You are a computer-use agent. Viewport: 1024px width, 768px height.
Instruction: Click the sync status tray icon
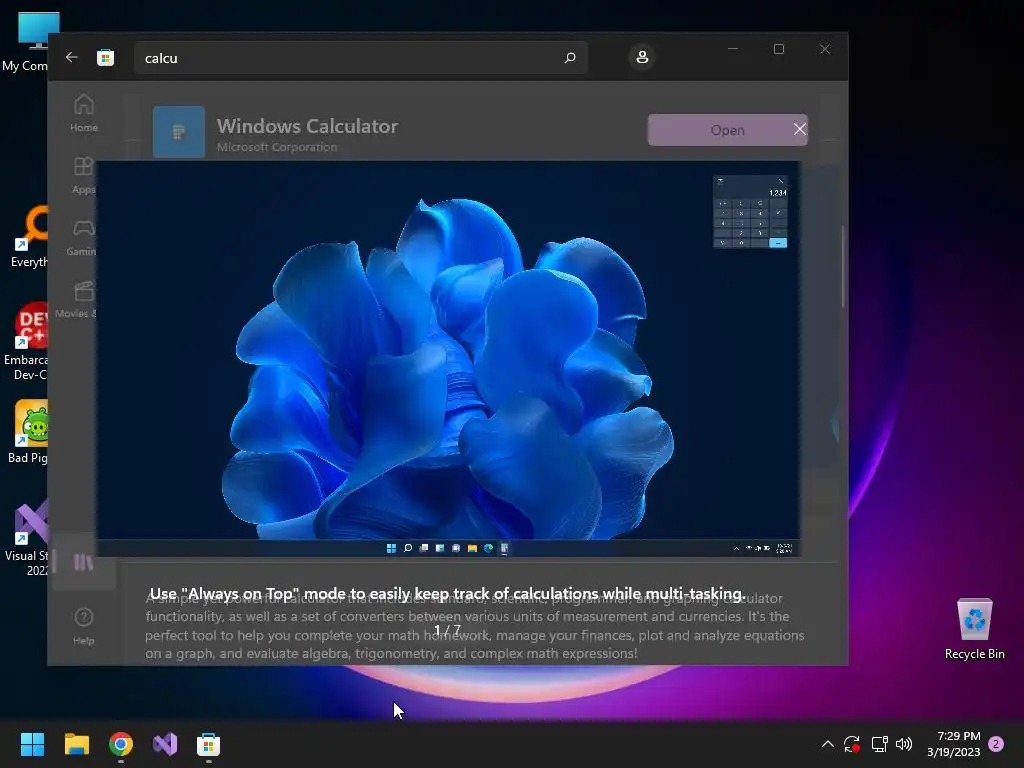point(852,744)
